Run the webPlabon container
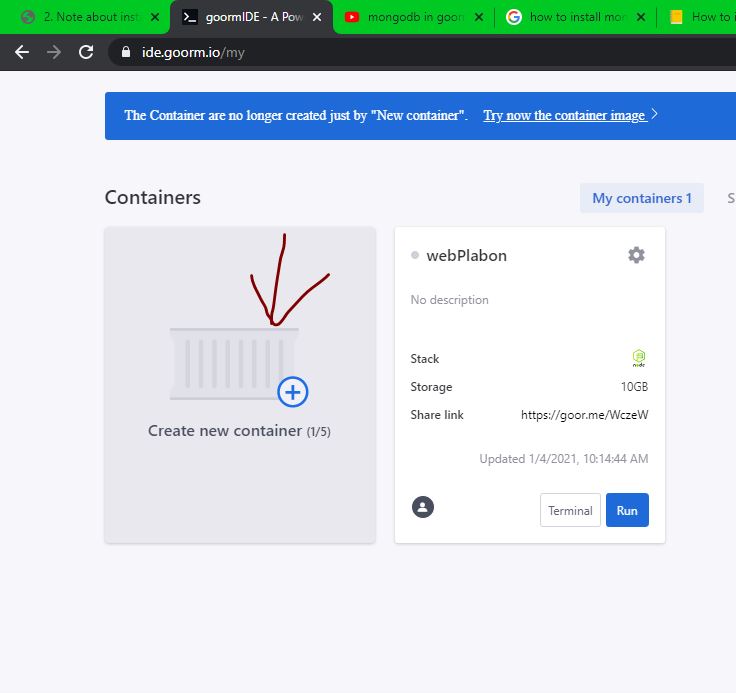The height and width of the screenshot is (693, 736). (x=627, y=510)
